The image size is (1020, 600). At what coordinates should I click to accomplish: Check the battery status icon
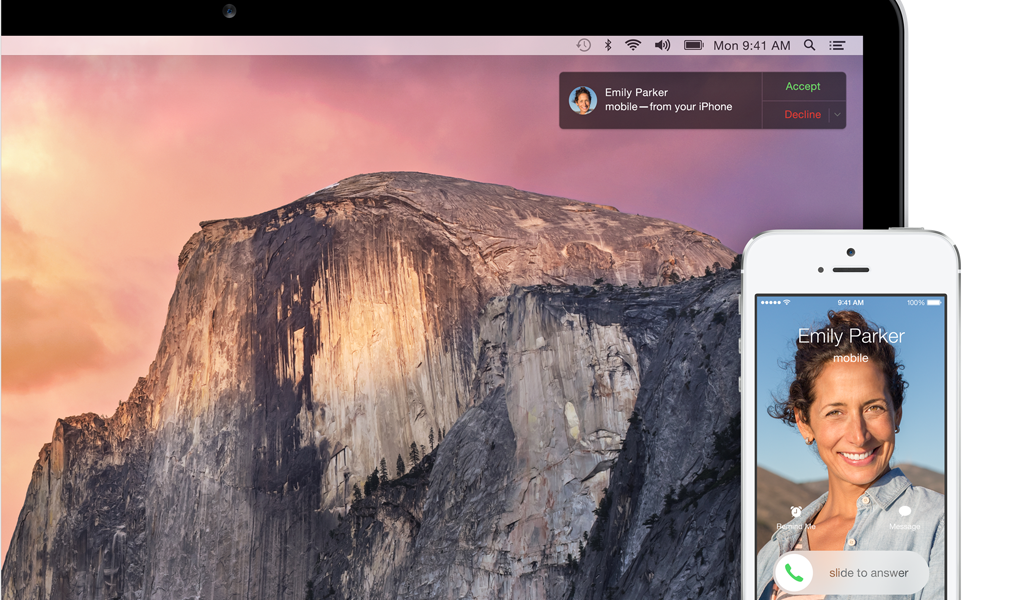[693, 45]
